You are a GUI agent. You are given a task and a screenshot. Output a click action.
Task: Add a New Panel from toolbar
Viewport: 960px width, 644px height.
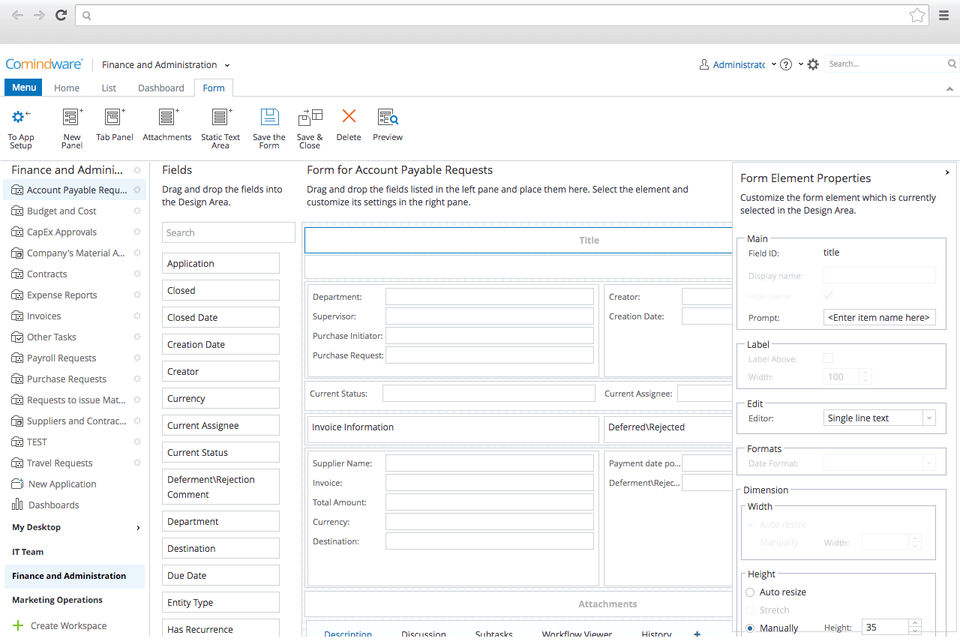pyautogui.click(x=72, y=117)
